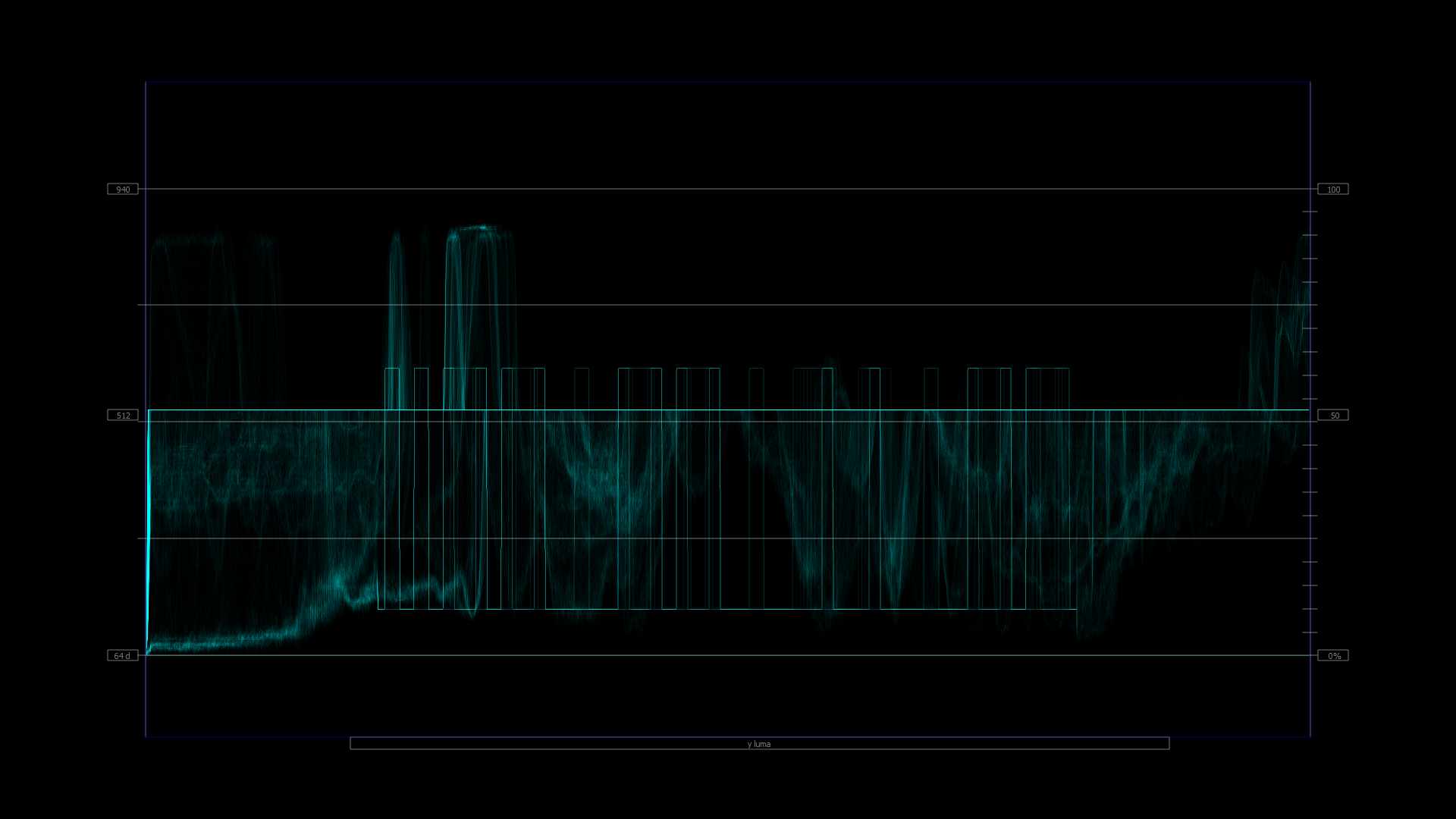Open the "y luma" channel selector
Viewport: 1456px width, 819px height.
pyautogui.click(x=758, y=744)
